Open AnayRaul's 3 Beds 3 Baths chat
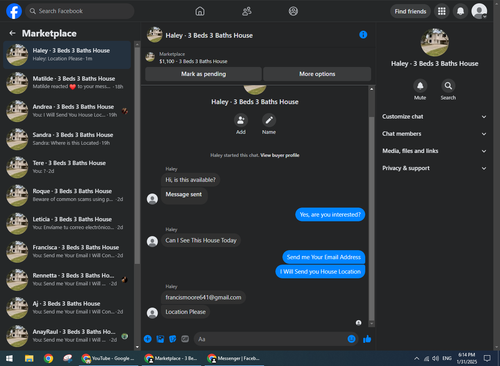The width and height of the screenshot is (500, 366). click(67, 336)
